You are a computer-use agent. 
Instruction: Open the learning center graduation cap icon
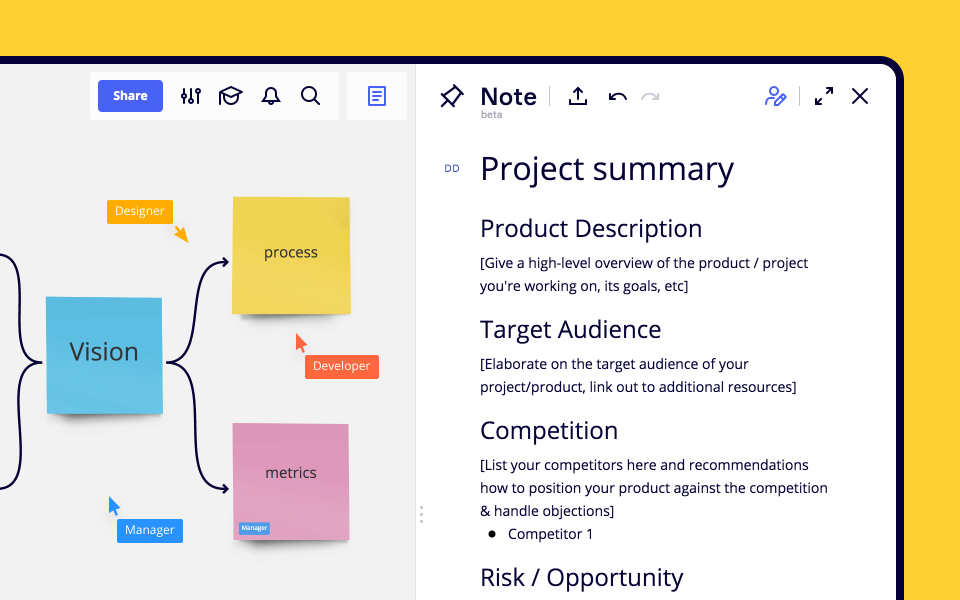pyautogui.click(x=231, y=96)
